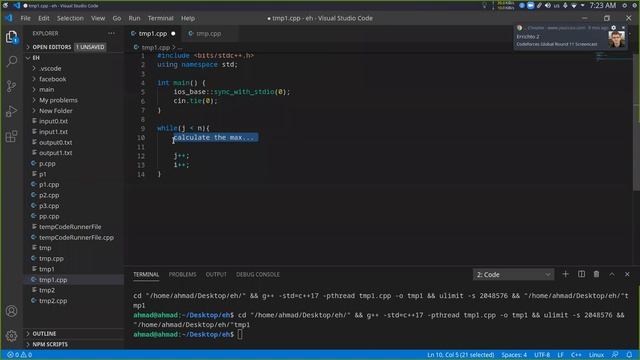Open the Help menu
Viewport: 640px width, 360px height.
coord(188,18)
